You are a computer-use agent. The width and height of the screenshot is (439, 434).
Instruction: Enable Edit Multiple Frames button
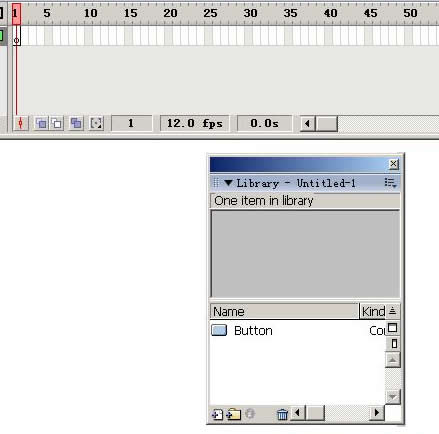pyautogui.click(x=76, y=123)
